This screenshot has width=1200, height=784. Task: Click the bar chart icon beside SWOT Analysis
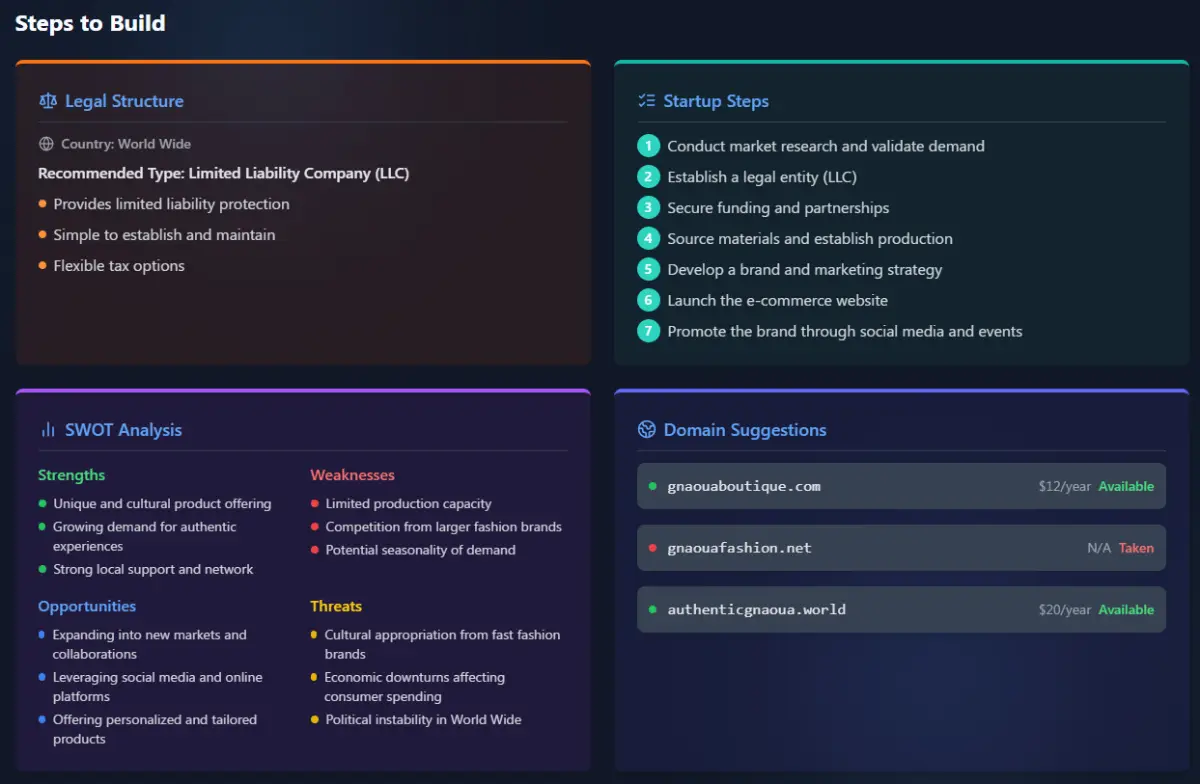(x=48, y=430)
